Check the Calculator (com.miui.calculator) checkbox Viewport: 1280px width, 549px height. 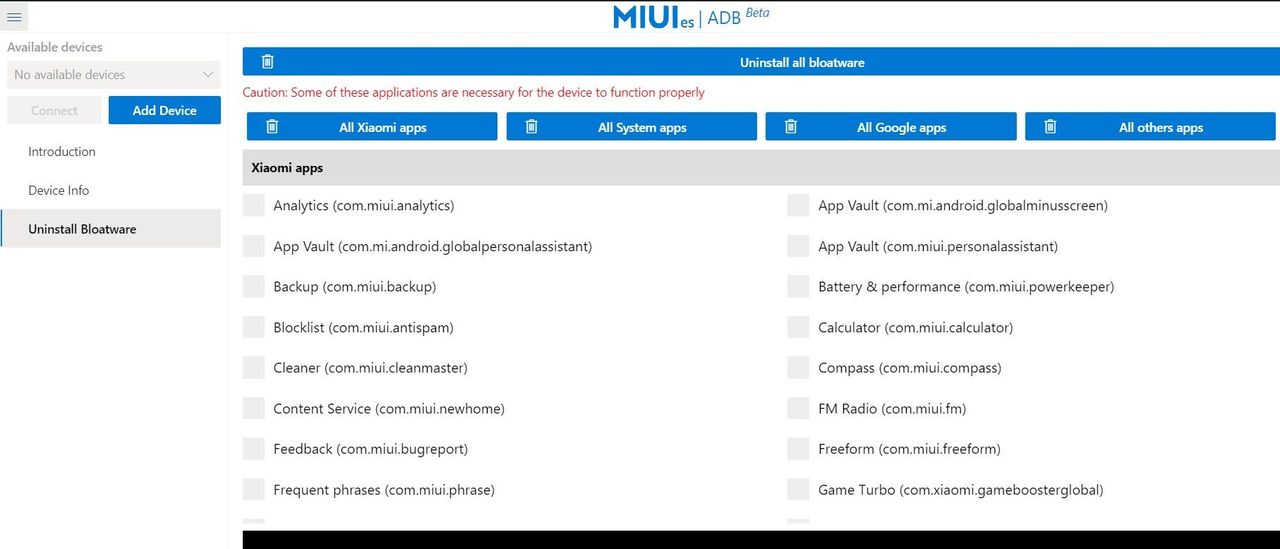798,327
